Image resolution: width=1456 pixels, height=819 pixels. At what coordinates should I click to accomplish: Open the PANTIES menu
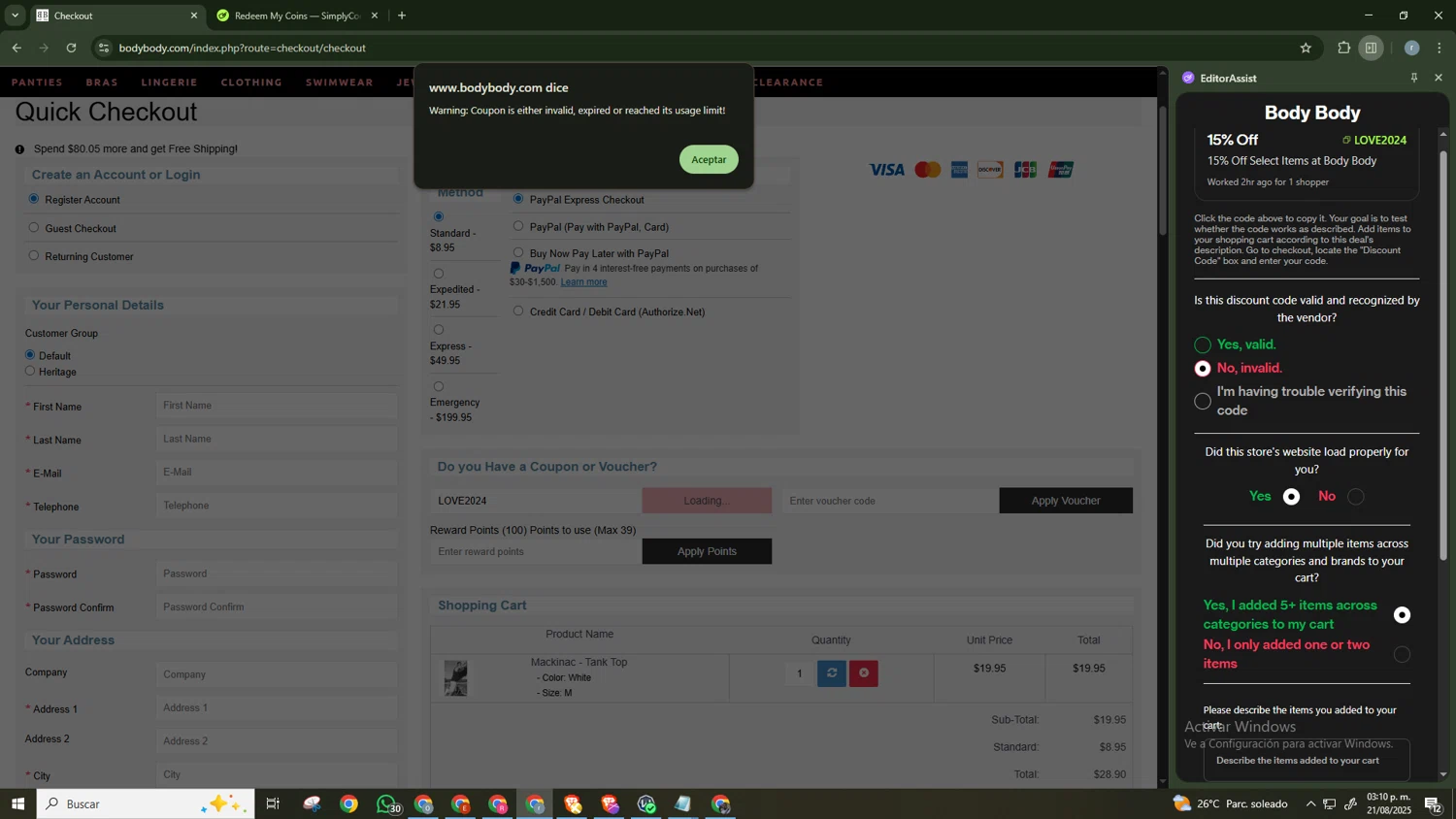tap(37, 82)
